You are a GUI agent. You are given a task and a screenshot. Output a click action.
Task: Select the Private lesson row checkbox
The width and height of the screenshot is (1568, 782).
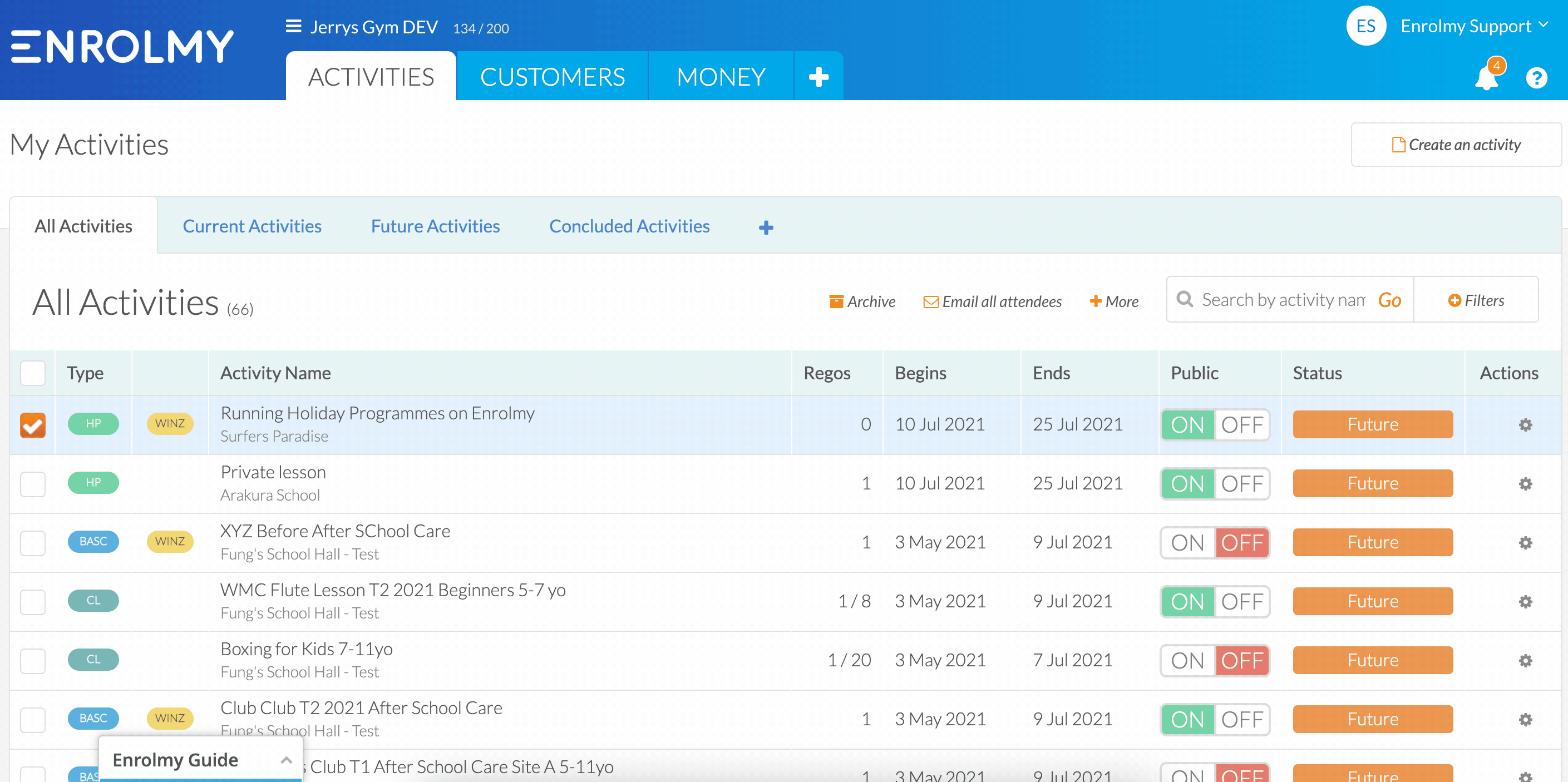(x=33, y=484)
